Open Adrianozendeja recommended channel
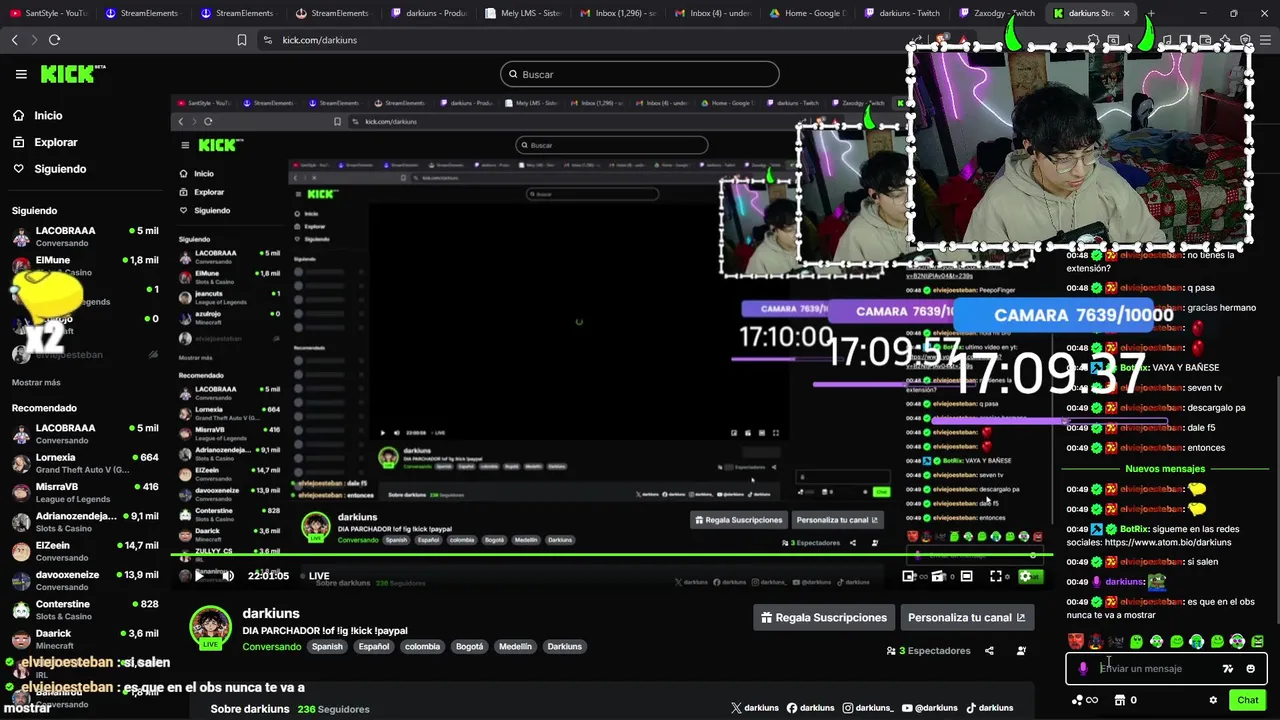This screenshot has height=720, width=1280. tap(85, 522)
